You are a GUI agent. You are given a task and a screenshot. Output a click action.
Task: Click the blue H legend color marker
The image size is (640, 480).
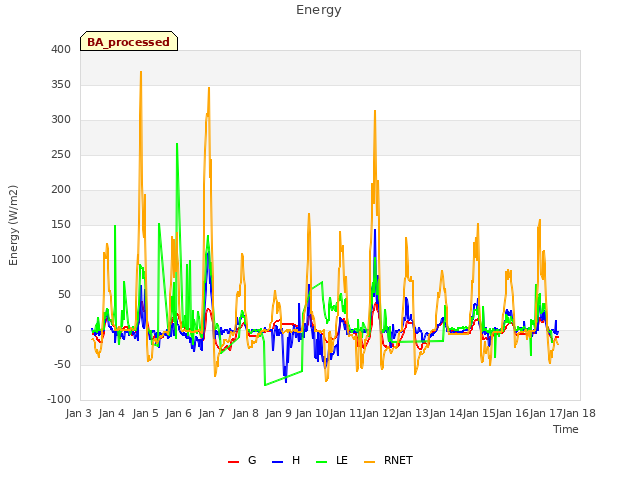pyautogui.click(x=277, y=462)
